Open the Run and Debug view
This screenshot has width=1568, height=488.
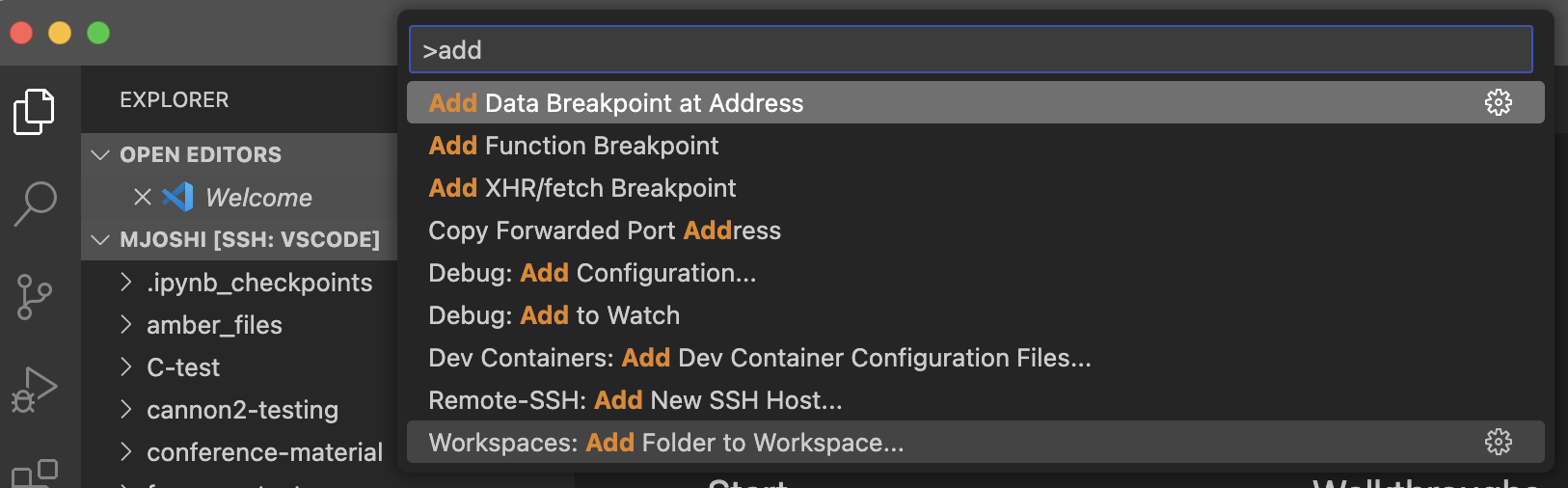click(x=35, y=389)
